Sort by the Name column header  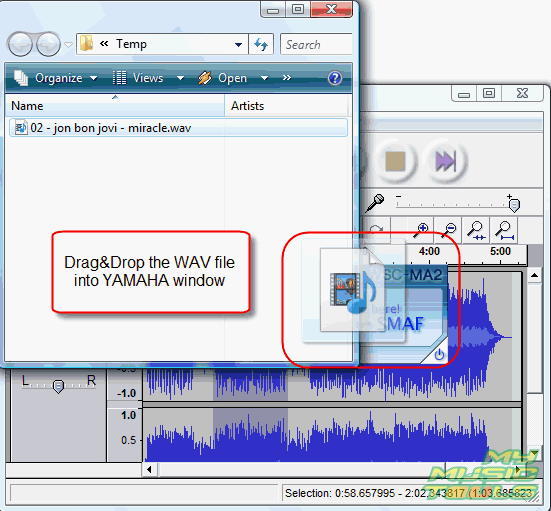click(x=115, y=105)
